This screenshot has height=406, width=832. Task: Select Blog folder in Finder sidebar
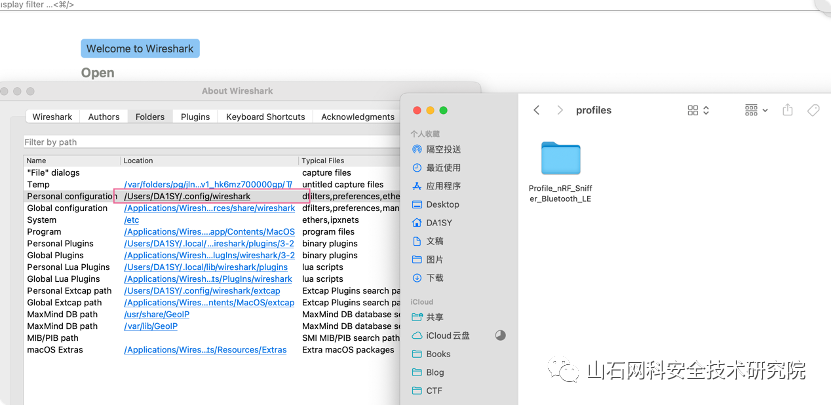point(428,373)
